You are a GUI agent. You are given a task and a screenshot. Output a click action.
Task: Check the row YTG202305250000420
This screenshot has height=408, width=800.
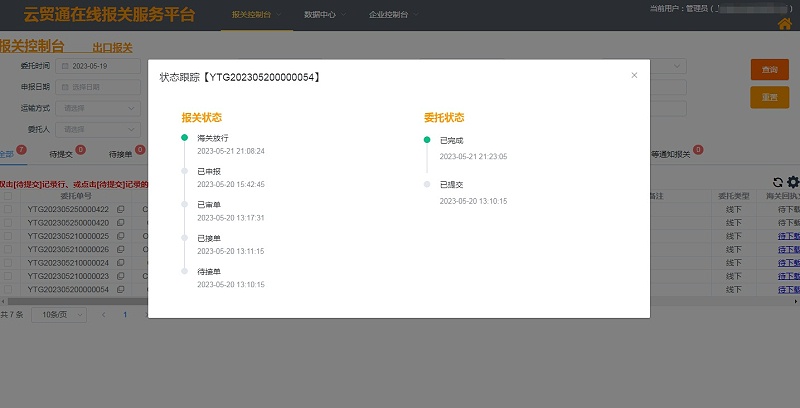pyautogui.click(x=8, y=222)
